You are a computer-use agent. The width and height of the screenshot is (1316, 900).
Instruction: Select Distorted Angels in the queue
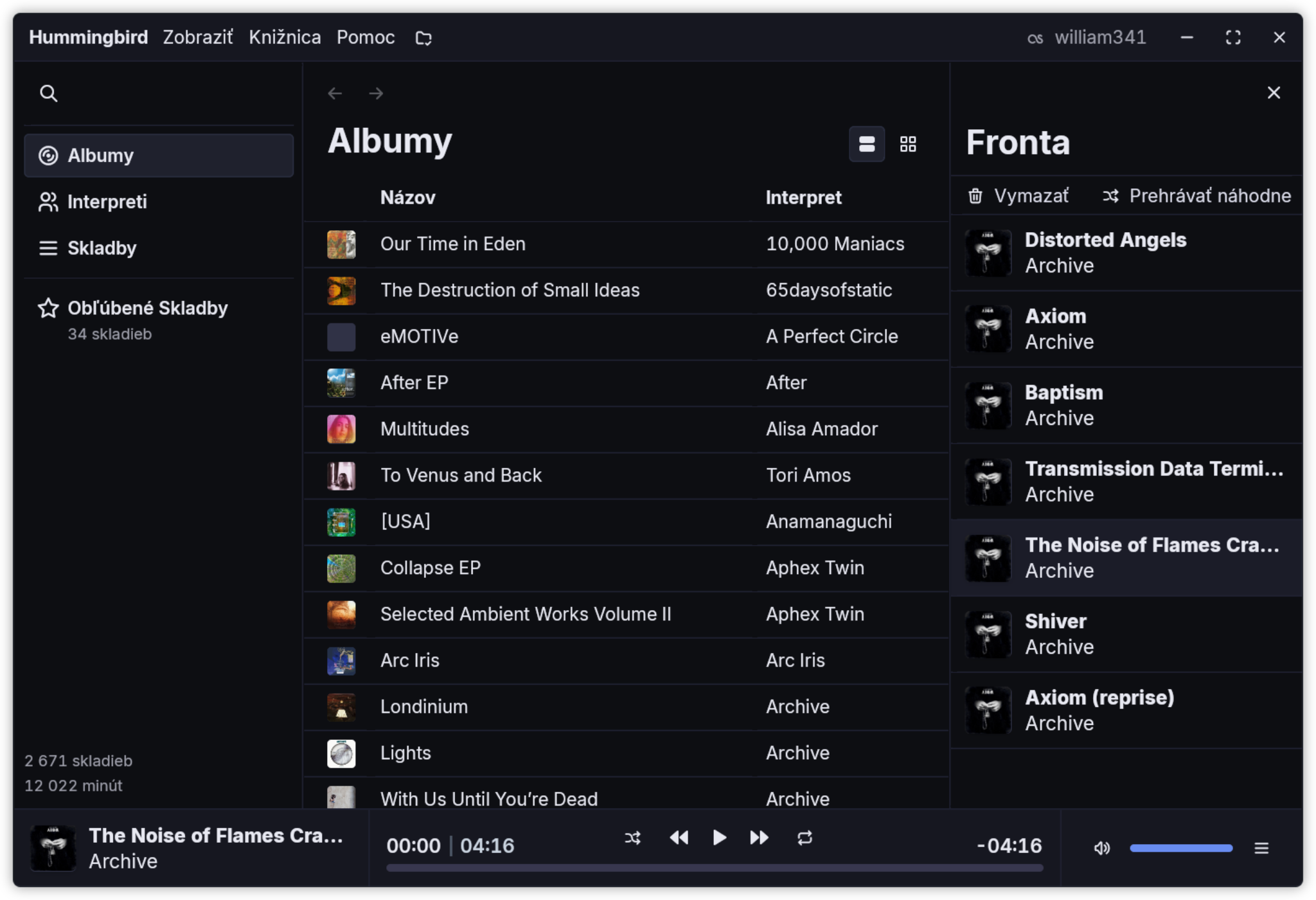click(x=1126, y=253)
